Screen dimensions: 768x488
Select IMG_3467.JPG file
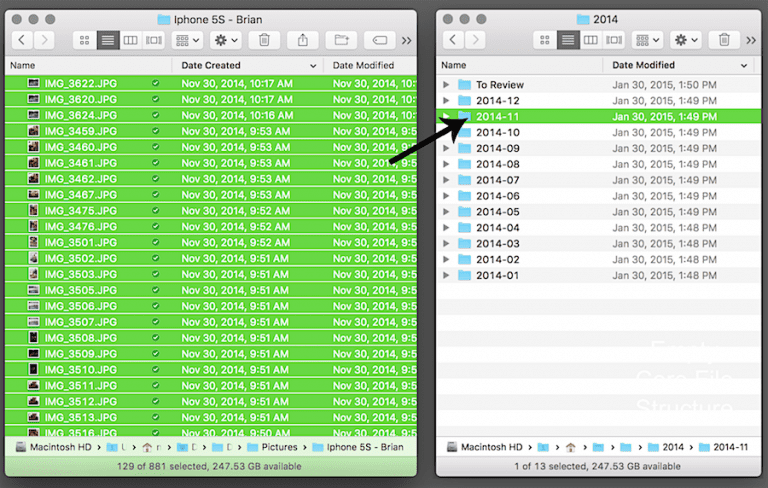(211, 195)
